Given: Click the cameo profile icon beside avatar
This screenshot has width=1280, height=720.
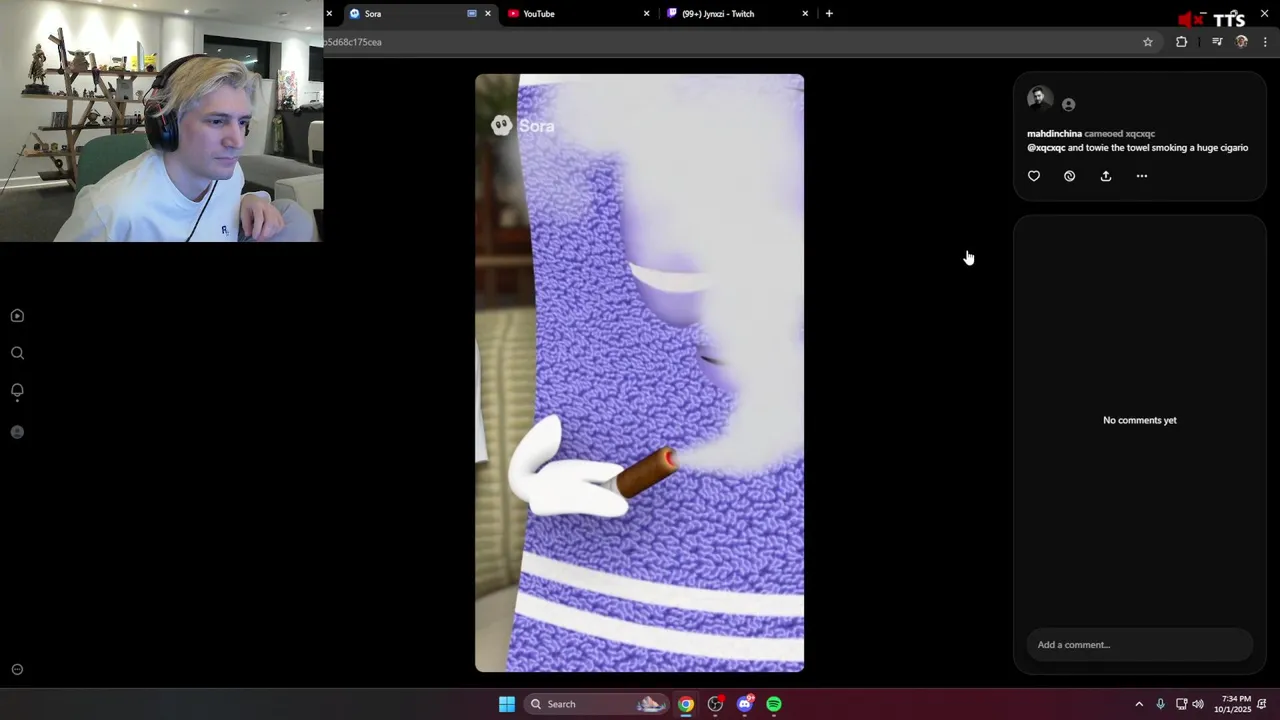Looking at the screenshot, I should click(x=1069, y=105).
